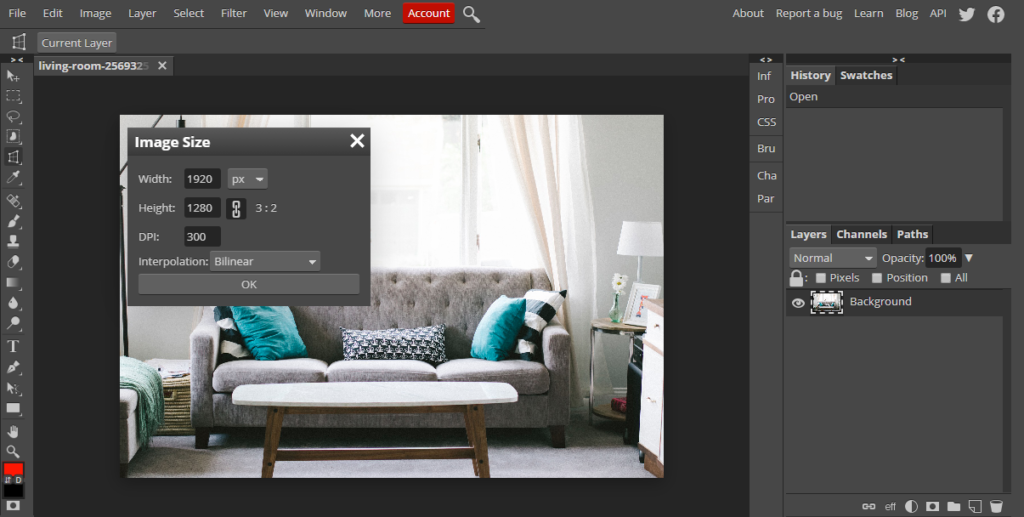Enable the lock Pixels checkbox
1024x517 pixels.
(821, 278)
